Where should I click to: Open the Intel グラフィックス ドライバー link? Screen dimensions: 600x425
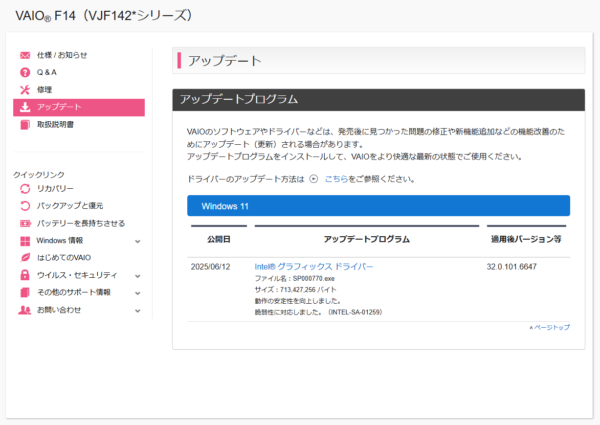313,267
